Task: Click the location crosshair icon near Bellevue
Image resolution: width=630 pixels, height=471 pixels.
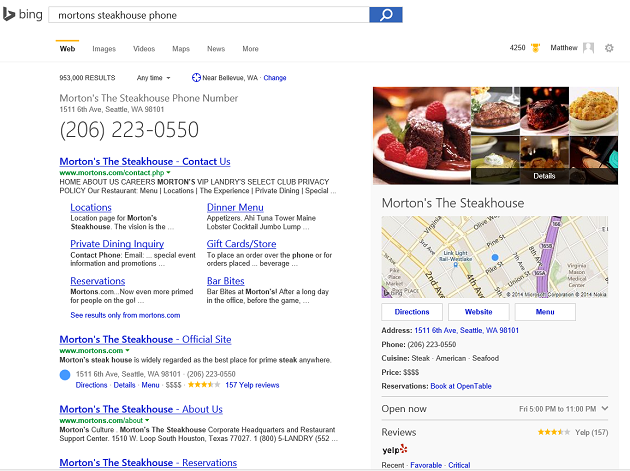Action: pyautogui.click(x=196, y=78)
